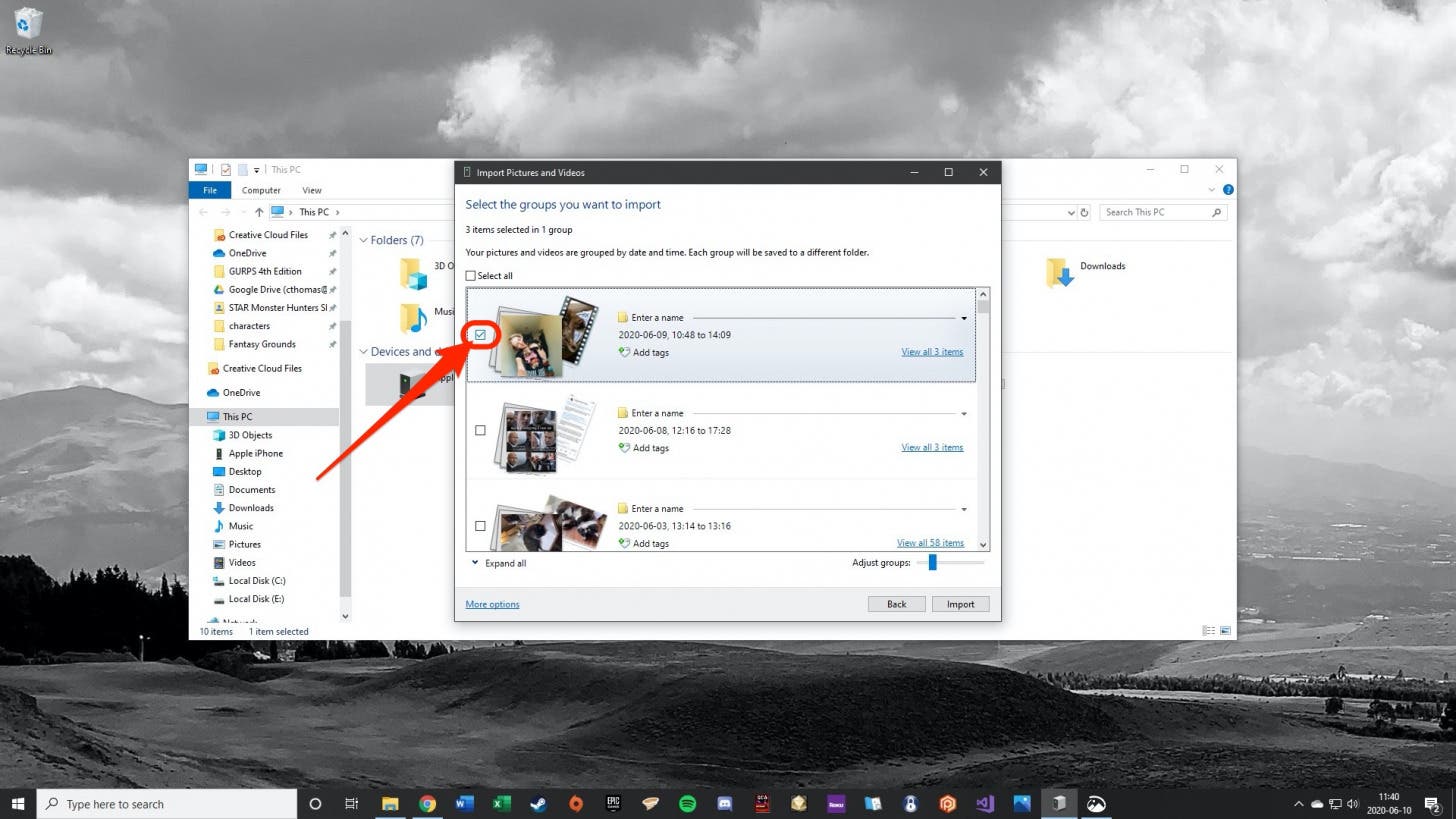
Task: Uncheck the 2020-06-09 group checkbox
Action: click(x=480, y=335)
